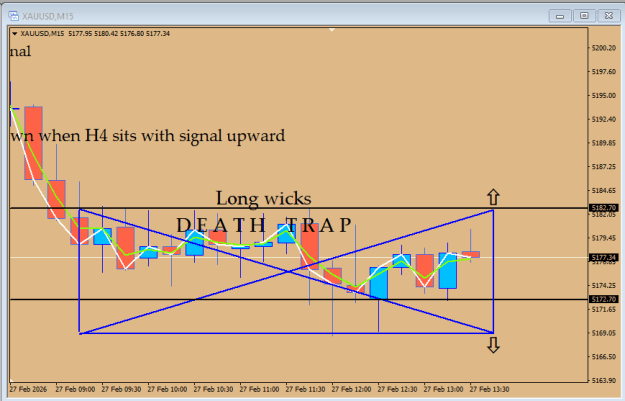
Task: Click the 5200.20 price scale label
Action: (604, 48)
